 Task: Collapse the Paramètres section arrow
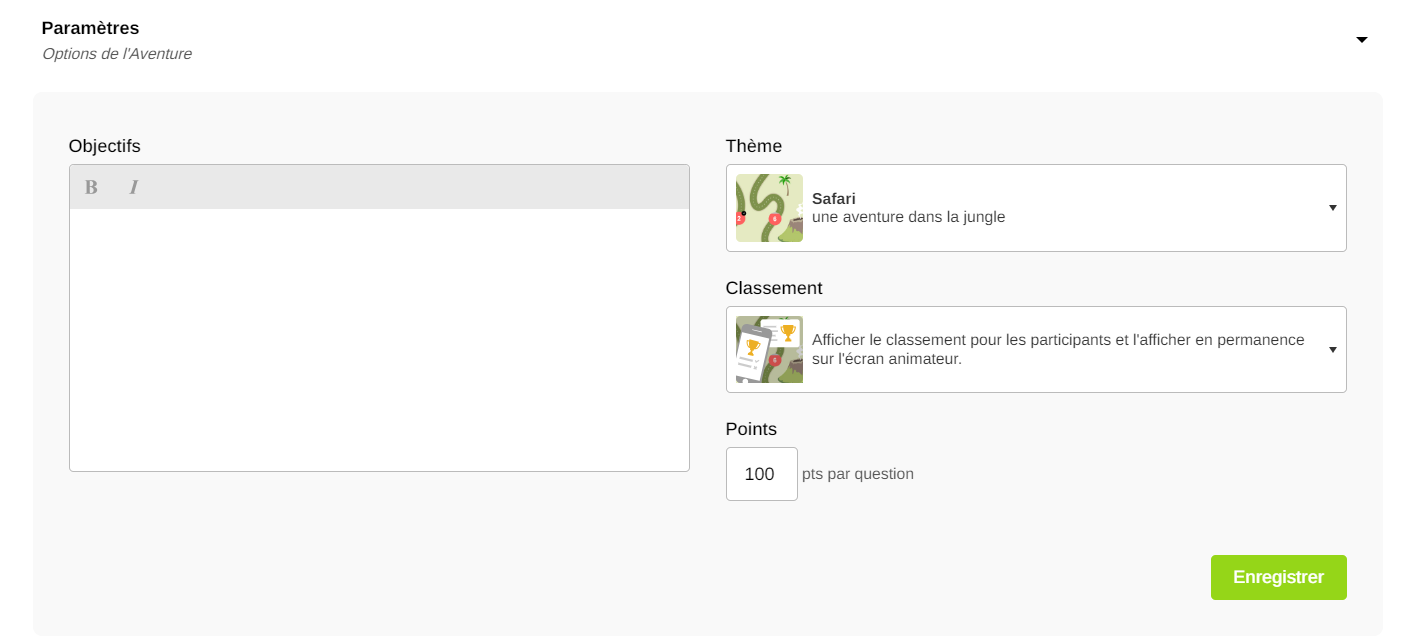tap(1361, 40)
